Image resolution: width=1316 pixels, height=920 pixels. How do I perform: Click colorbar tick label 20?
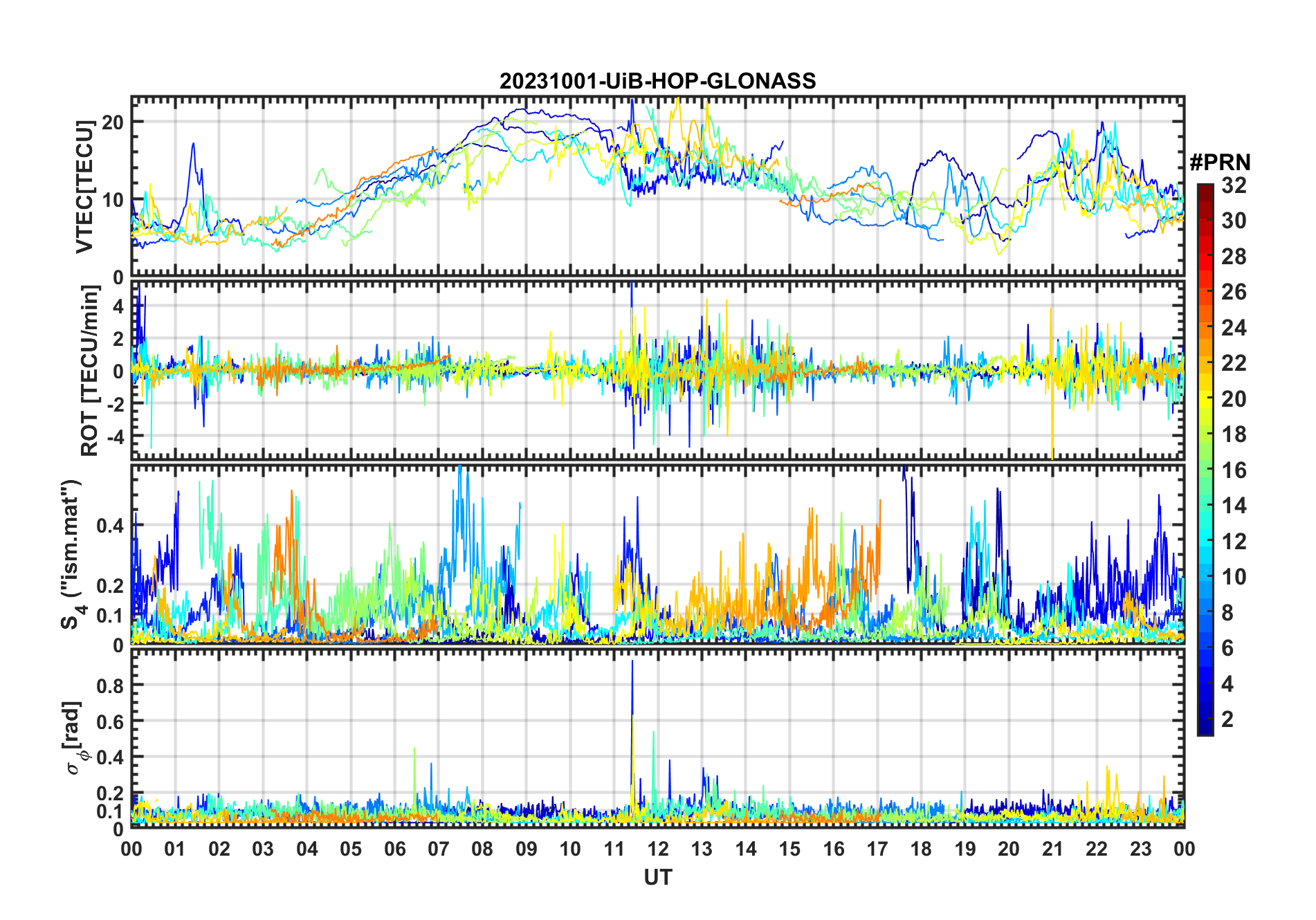1234,399
